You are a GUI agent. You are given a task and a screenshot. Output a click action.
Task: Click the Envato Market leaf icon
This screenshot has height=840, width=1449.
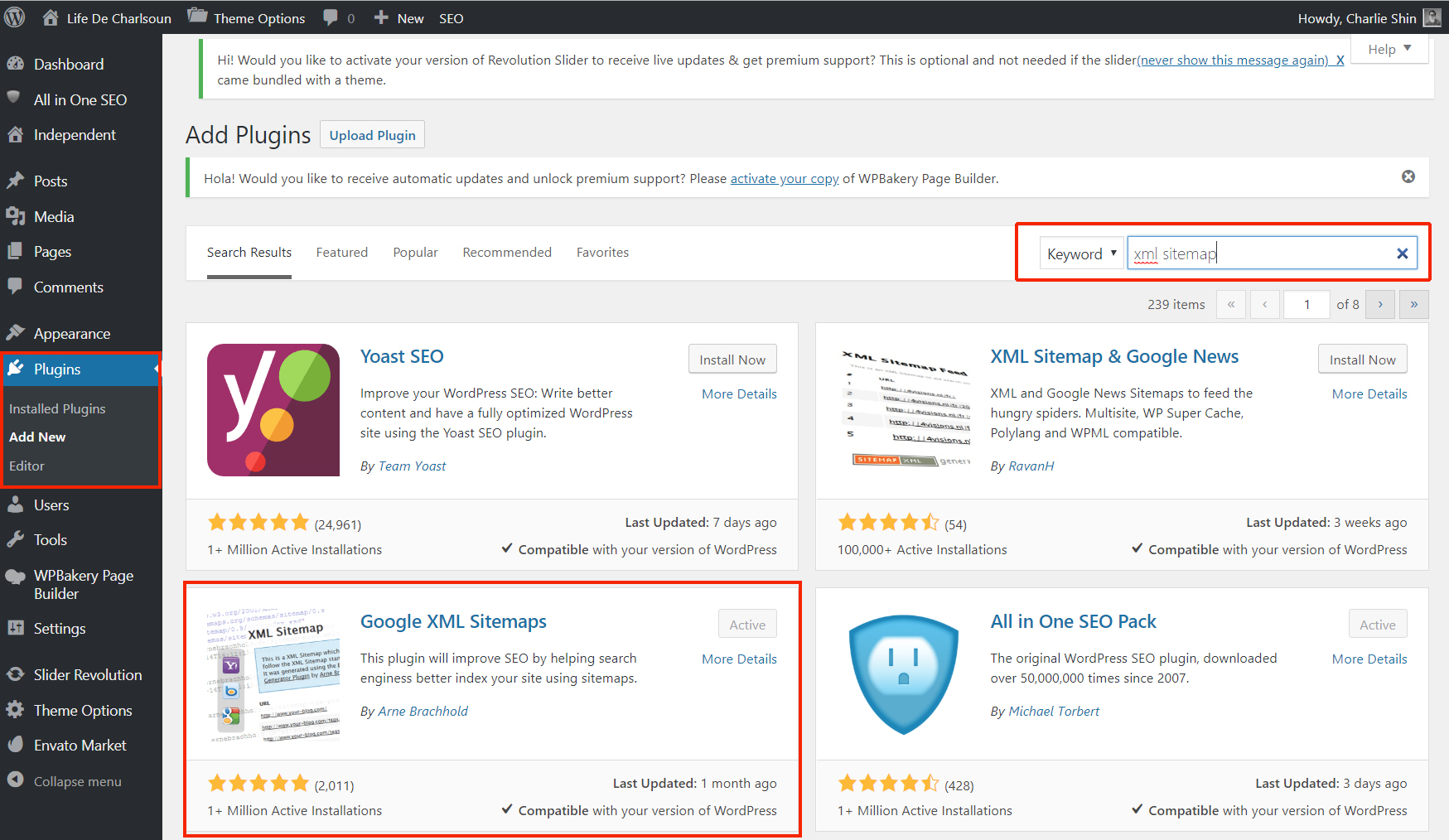pyautogui.click(x=15, y=745)
